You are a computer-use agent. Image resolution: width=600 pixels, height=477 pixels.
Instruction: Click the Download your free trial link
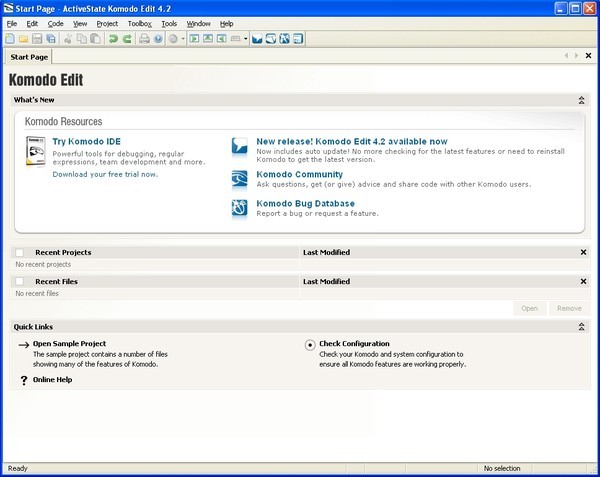pos(105,174)
